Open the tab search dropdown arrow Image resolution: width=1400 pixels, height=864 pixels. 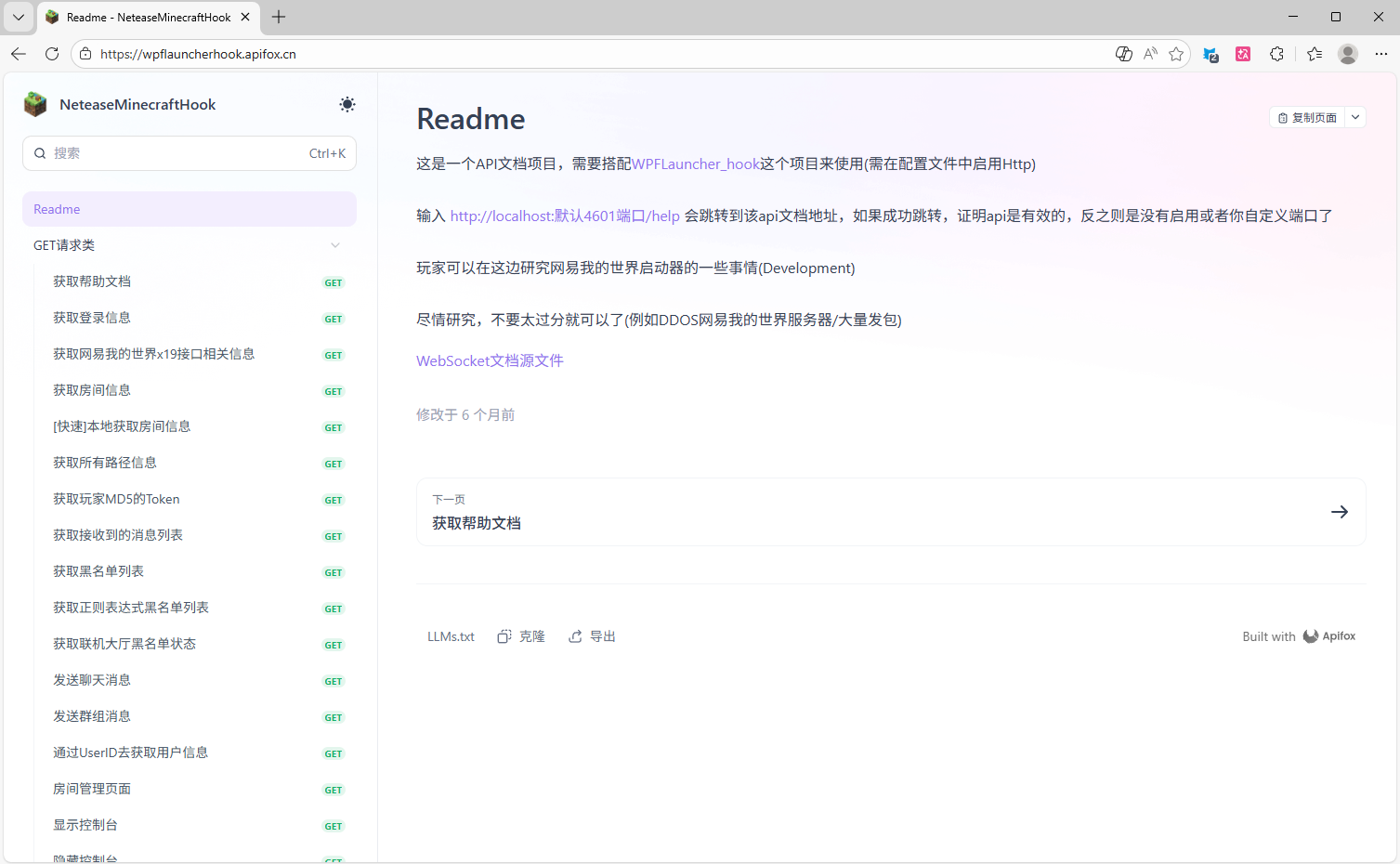coord(19,17)
